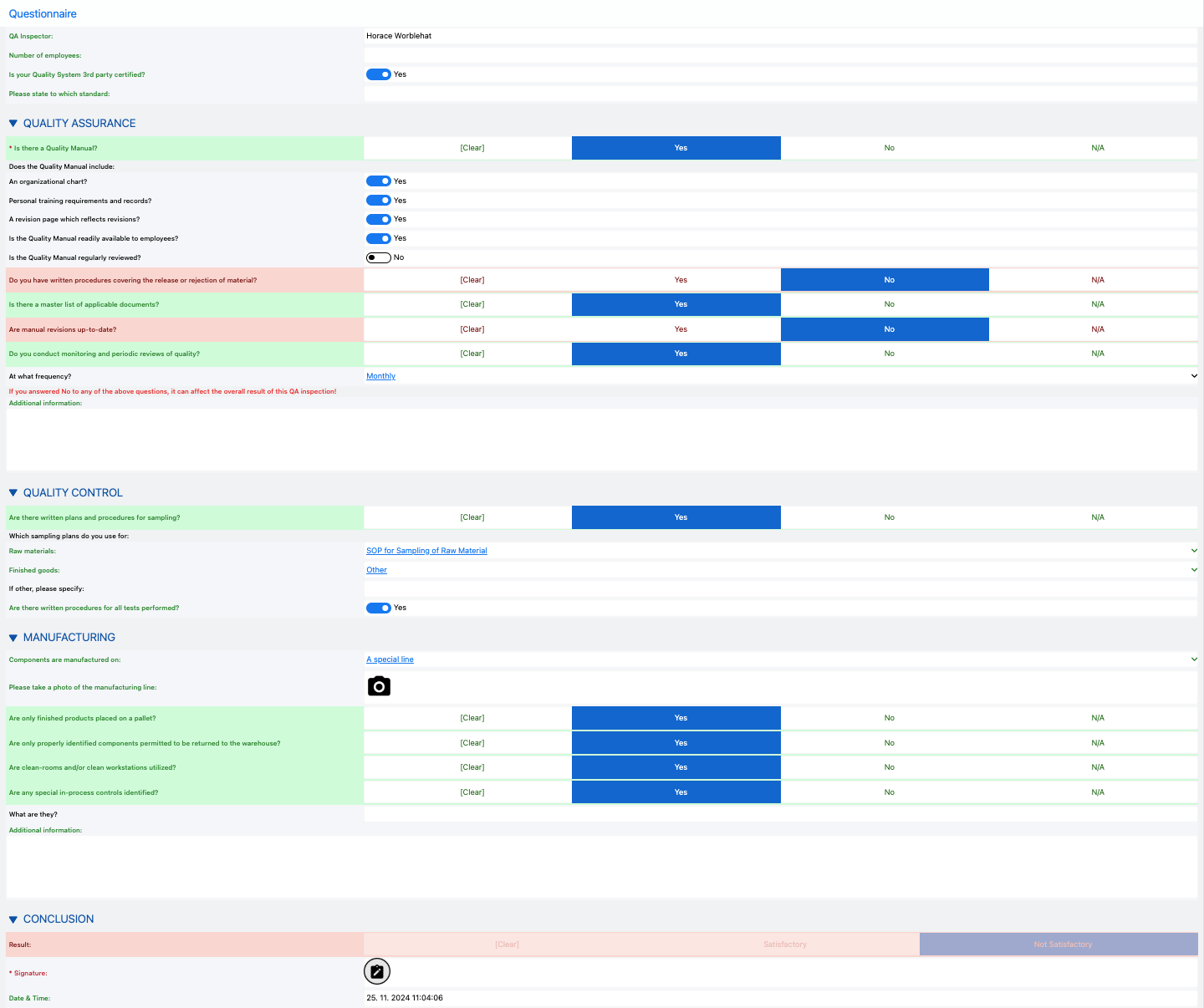Image resolution: width=1204 pixels, height=1008 pixels.
Task: Toggle off the organizational chart switch
Action: click(379, 181)
